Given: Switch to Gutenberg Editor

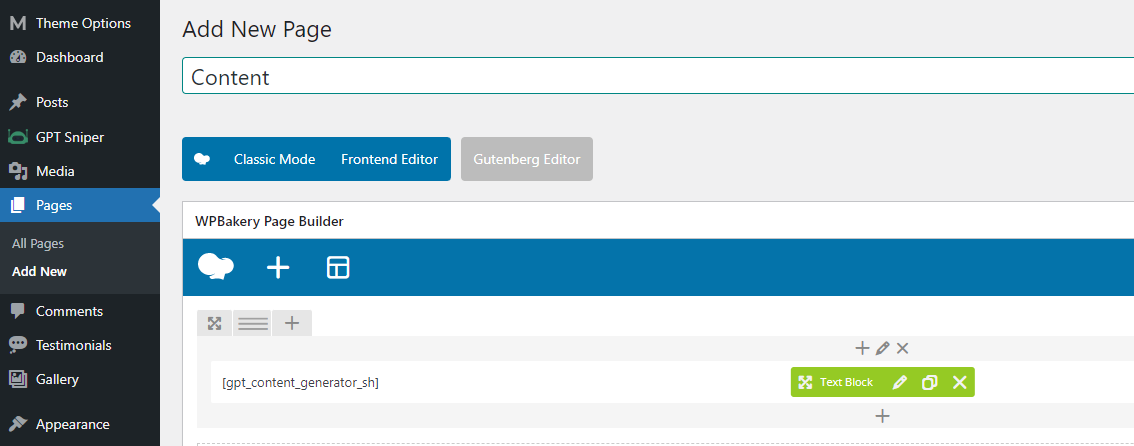Looking at the screenshot, I should [x=526, y=159].
